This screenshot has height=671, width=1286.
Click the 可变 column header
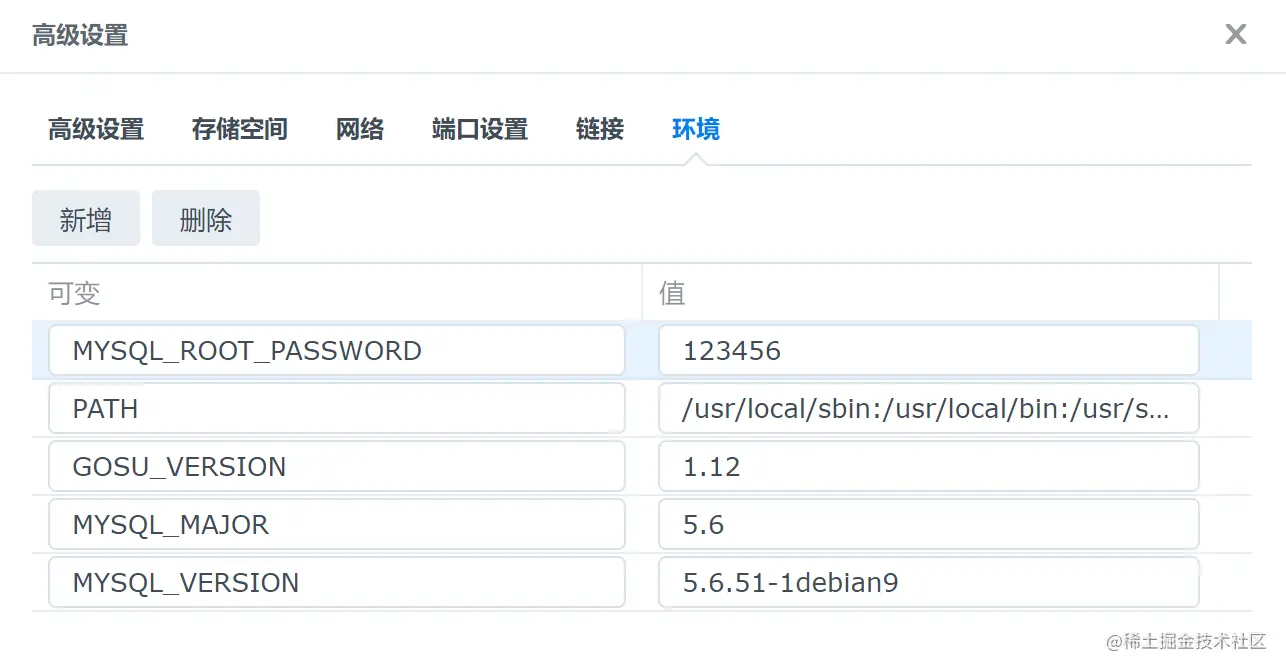(x=337, y=293)
